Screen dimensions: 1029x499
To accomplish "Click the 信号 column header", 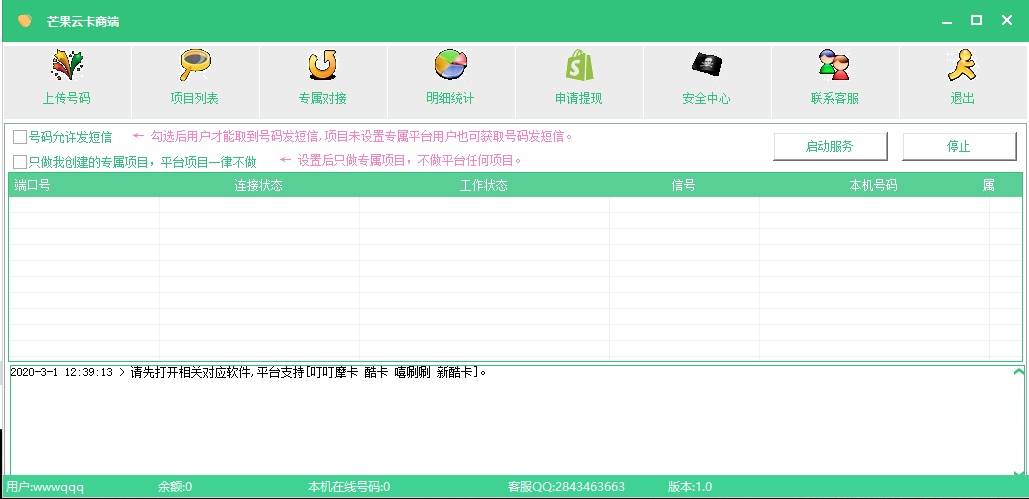I will 684,185.
